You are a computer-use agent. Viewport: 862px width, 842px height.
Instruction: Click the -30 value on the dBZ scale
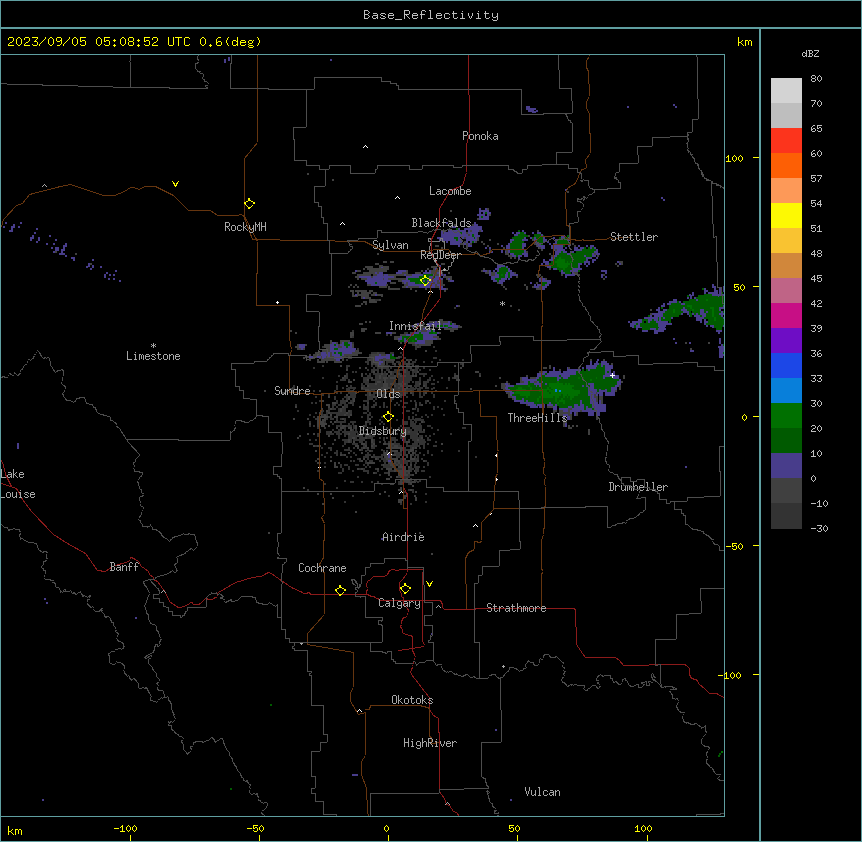pyautogui.click(x=819, y=528)
